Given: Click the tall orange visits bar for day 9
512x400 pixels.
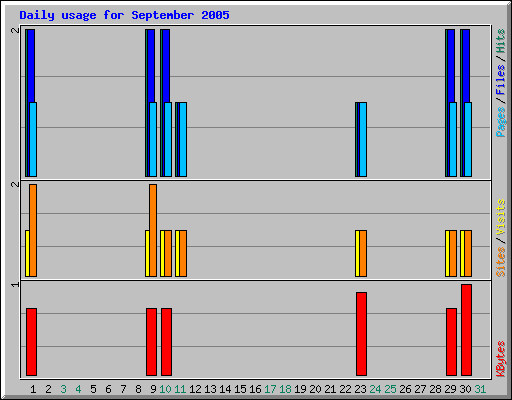Looking at the screenshot, I should (153, 230).
